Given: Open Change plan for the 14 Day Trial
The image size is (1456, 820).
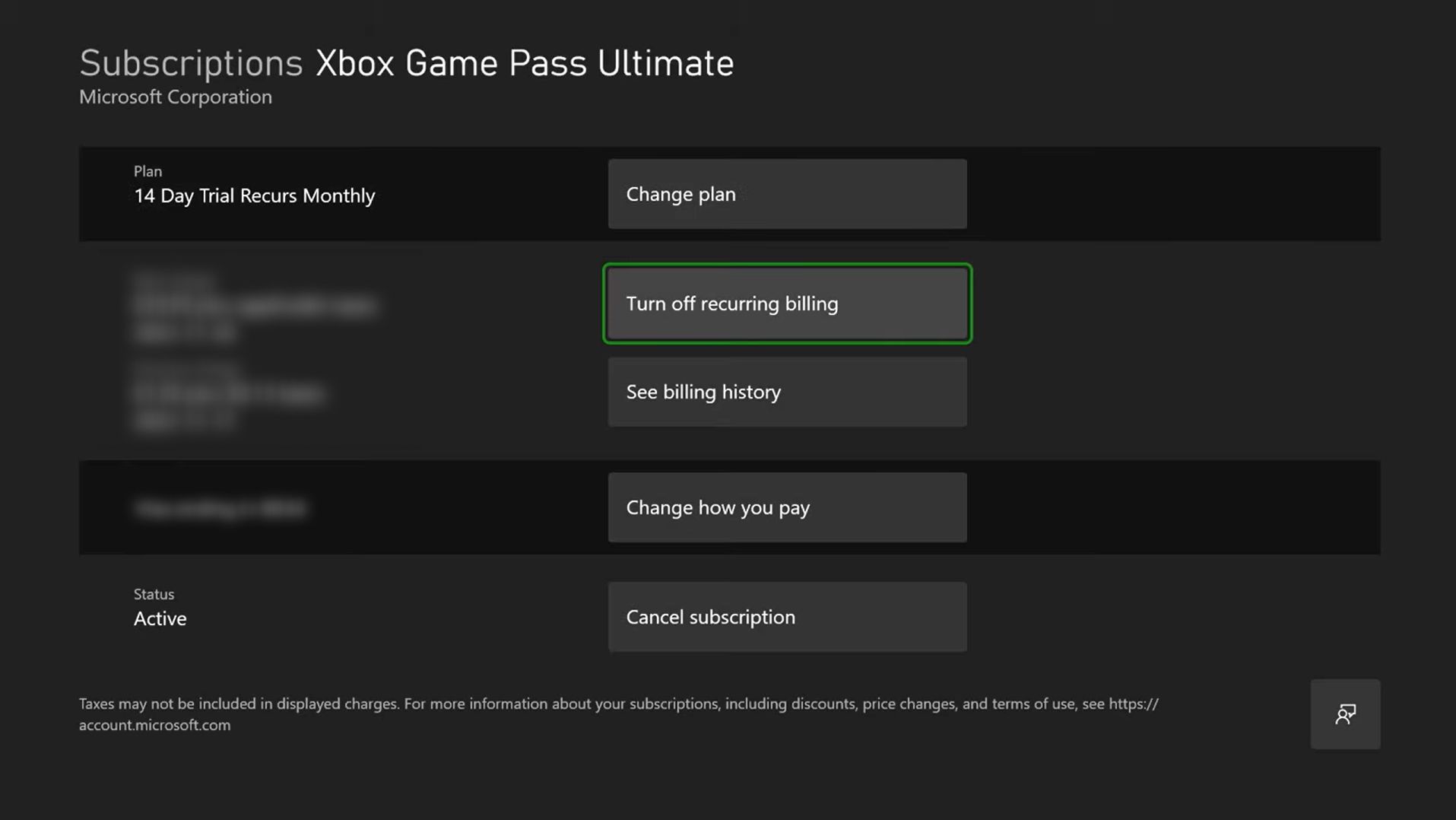Looking at the screenshot, I should coord(786,194).
